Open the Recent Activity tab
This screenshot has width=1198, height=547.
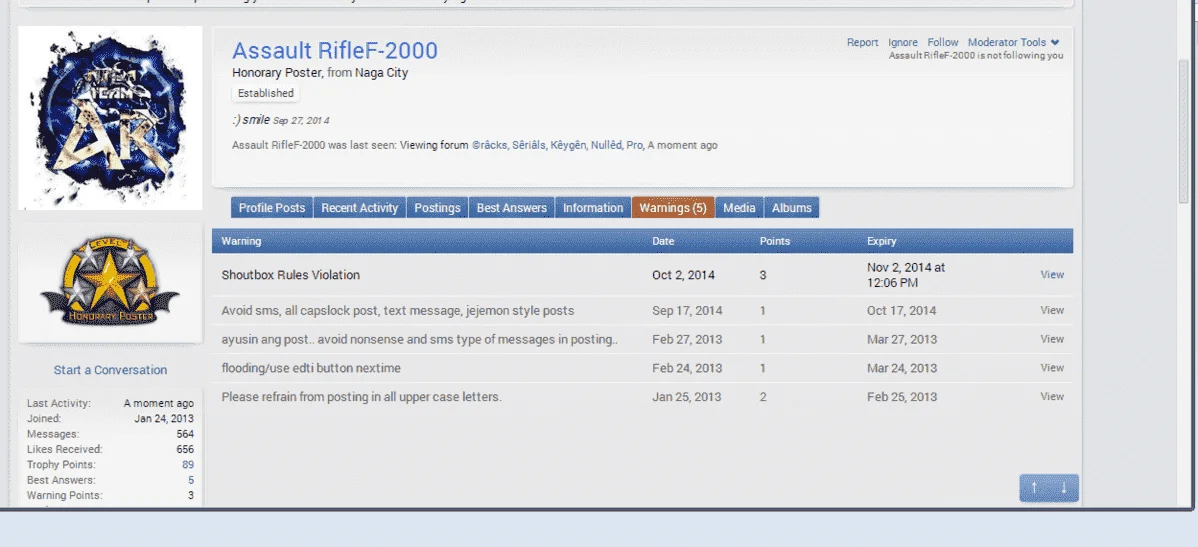tap(360, 208)
